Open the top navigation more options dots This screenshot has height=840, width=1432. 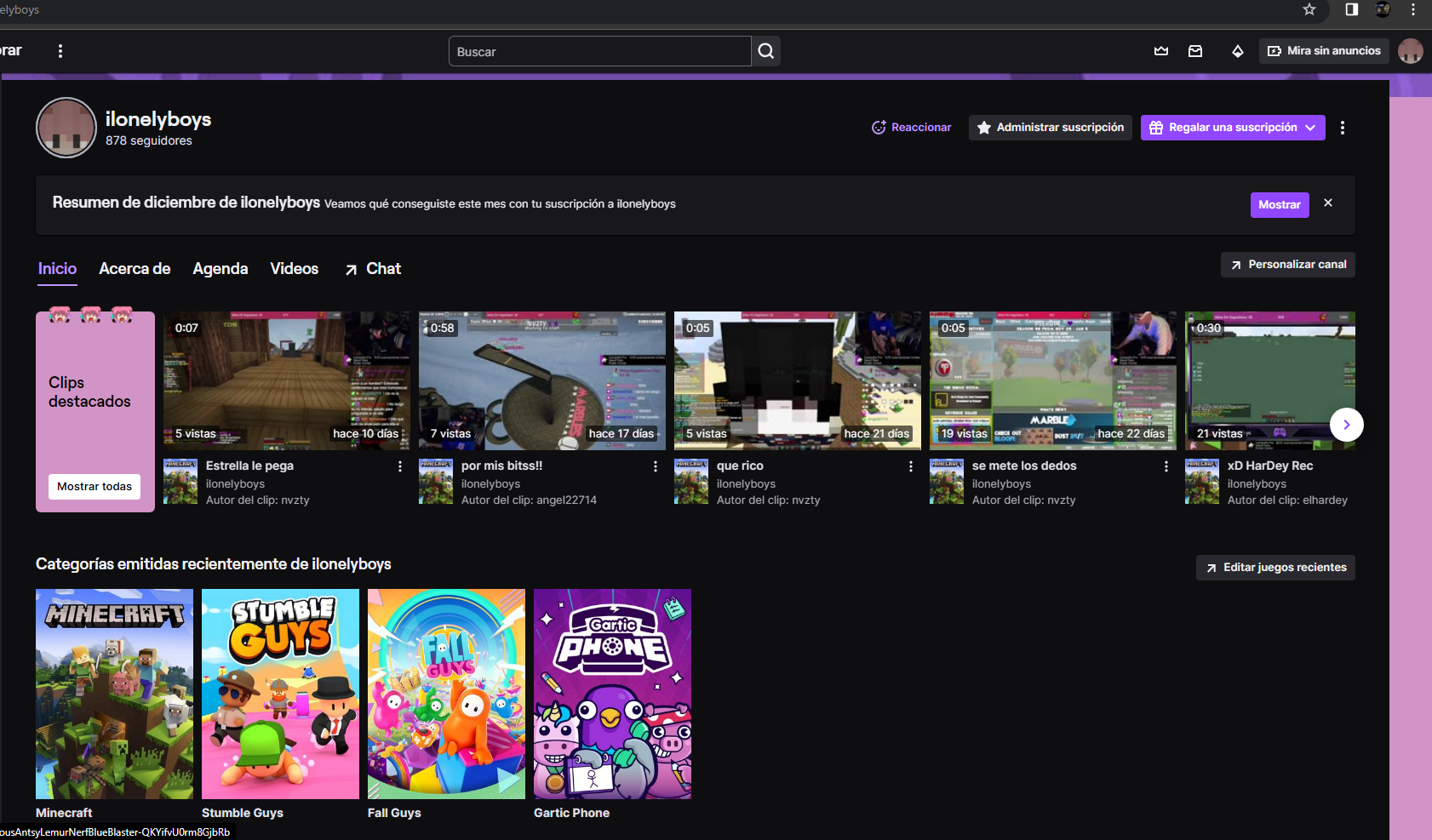(60, 51)
